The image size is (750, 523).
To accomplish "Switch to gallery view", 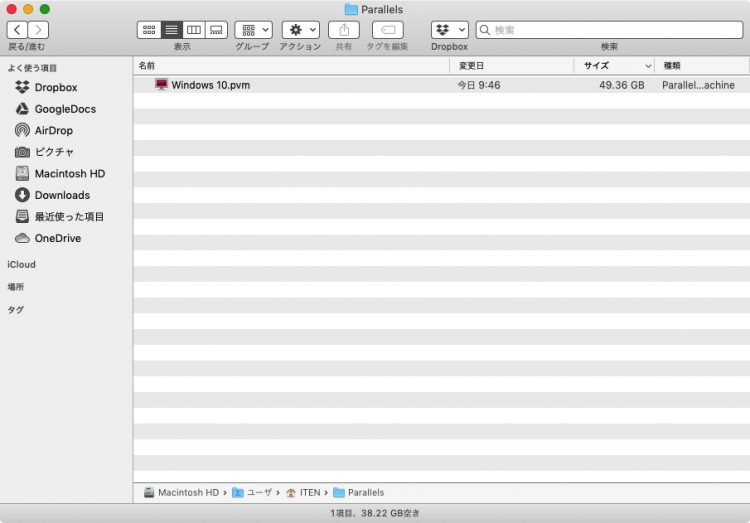I will [216, 30].
